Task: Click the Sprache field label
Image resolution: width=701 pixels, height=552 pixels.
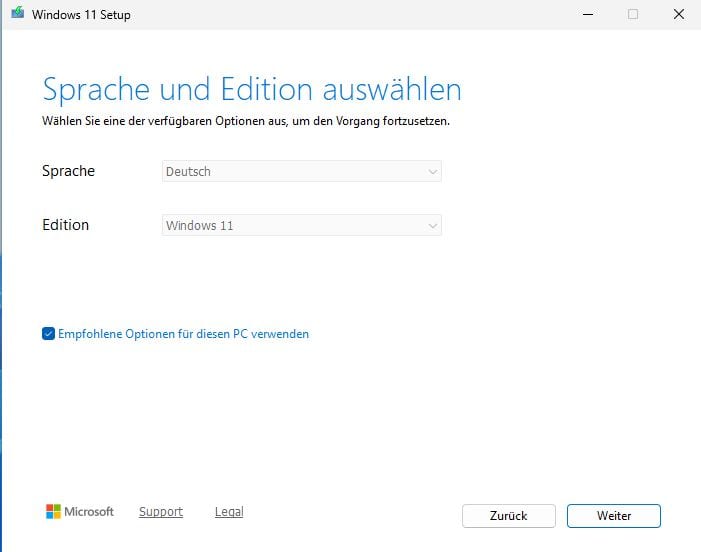Action: [x=68, y=171]
